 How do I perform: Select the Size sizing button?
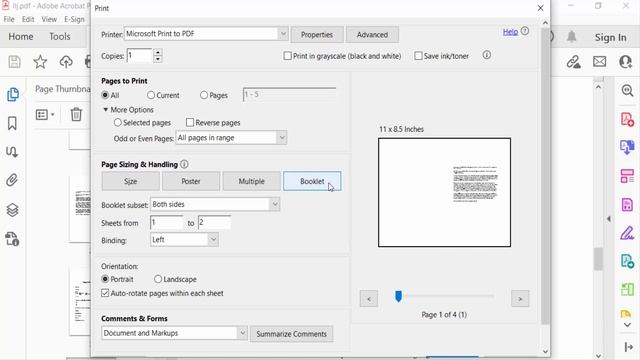point(131,181)
